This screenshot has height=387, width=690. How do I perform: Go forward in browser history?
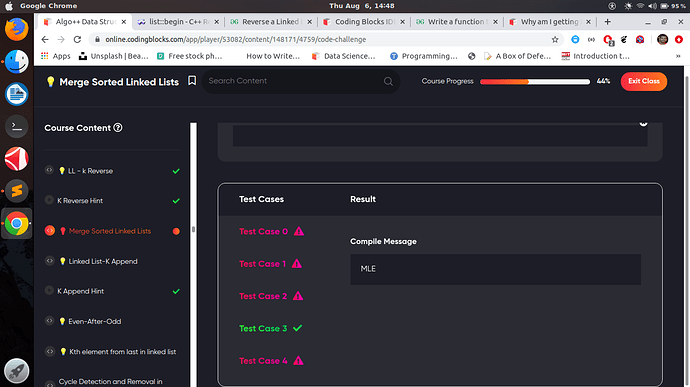click(61, 40)
